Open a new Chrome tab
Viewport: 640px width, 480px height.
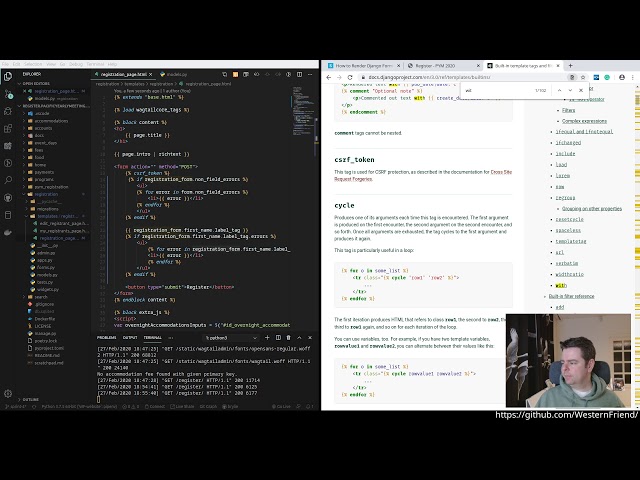(570, 65)
